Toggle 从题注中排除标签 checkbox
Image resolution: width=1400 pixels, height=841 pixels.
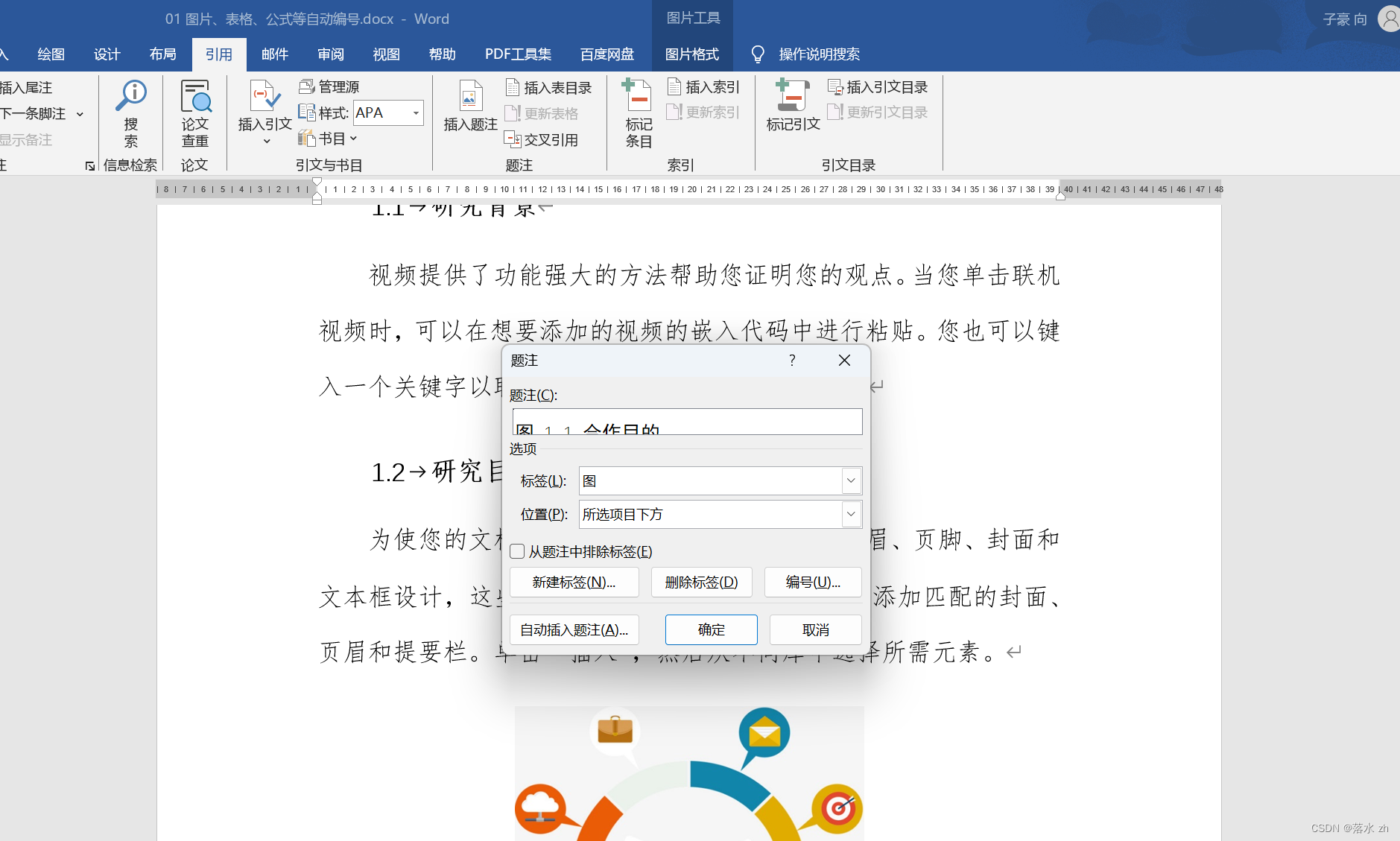tap(517, 552)
